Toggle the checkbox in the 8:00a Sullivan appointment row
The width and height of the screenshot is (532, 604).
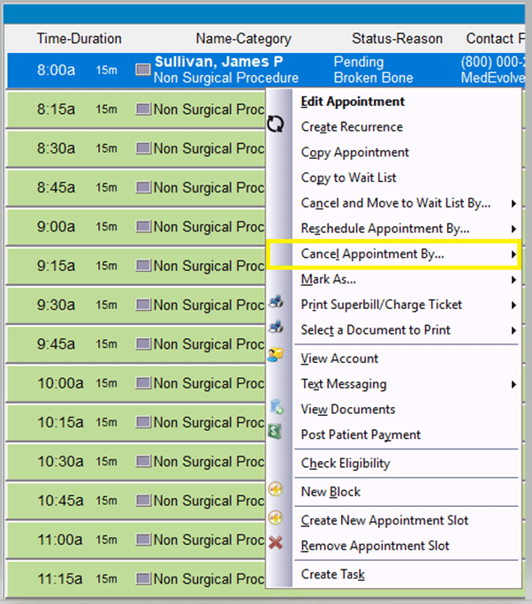coord(143,70)
